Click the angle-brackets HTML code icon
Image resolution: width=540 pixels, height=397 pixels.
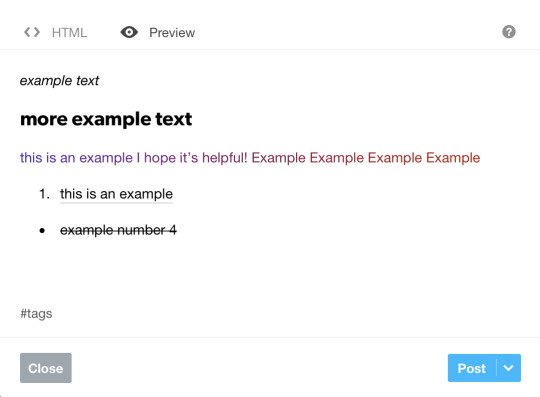tap(32, 32)
